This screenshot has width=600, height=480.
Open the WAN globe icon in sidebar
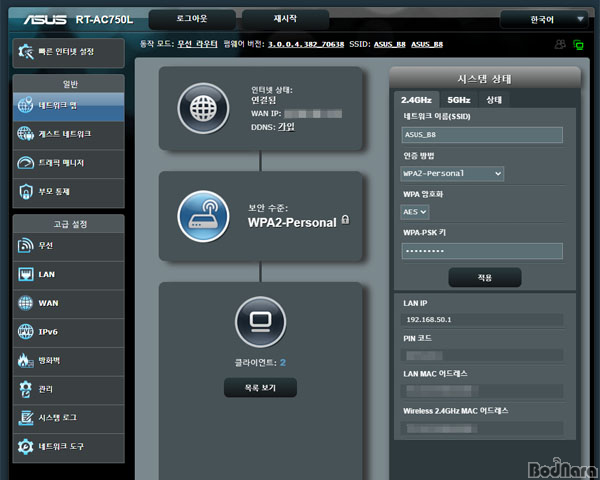[x=25, y=303]
